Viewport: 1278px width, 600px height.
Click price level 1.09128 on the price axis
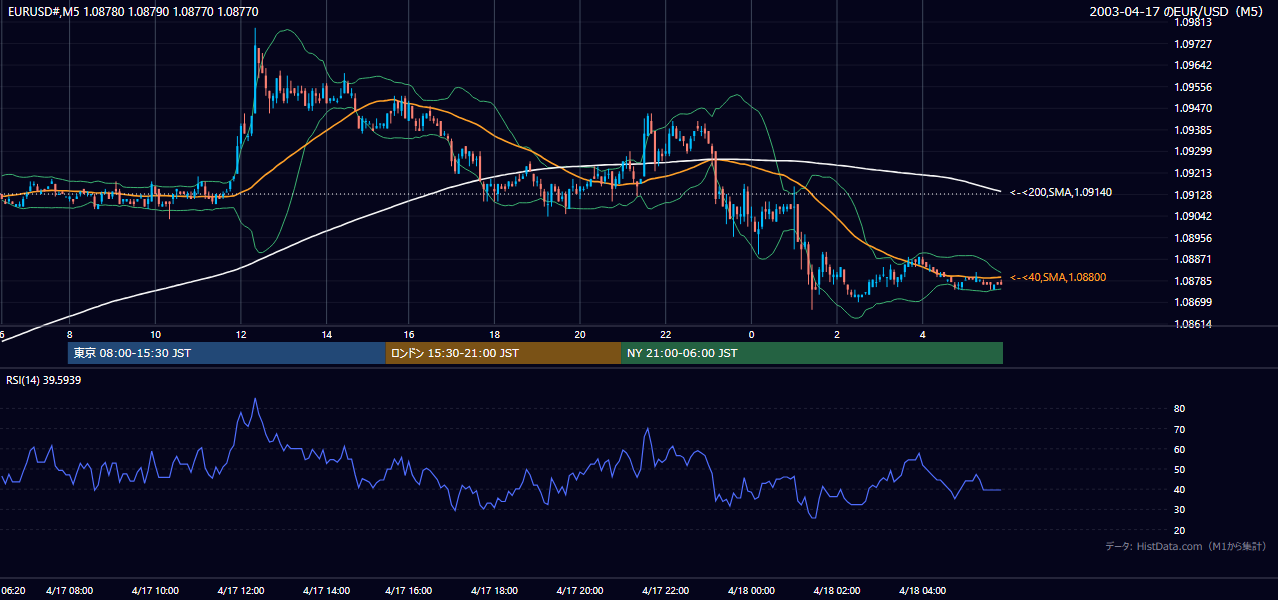1195,195
